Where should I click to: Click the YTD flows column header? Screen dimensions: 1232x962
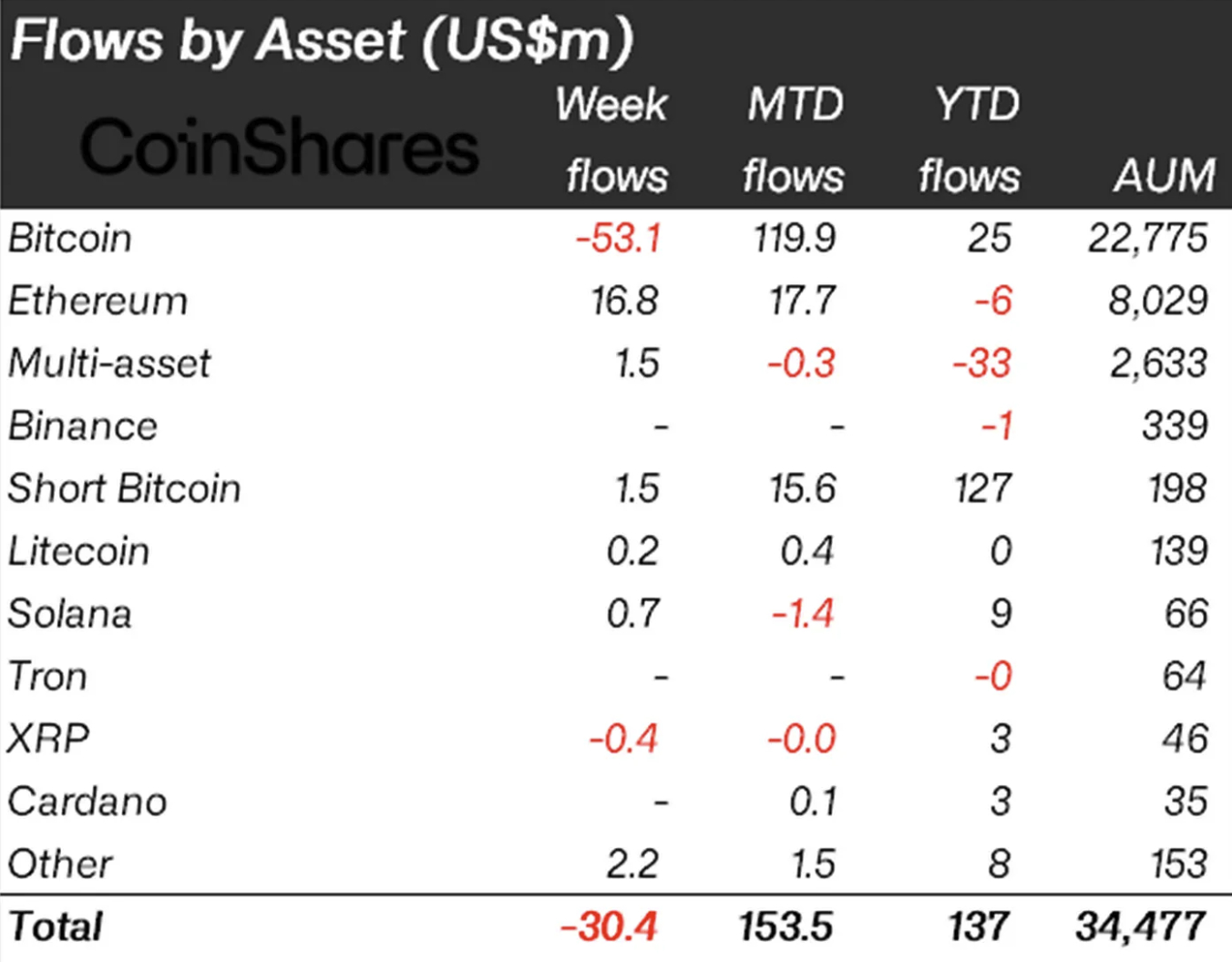pos(971,139)
